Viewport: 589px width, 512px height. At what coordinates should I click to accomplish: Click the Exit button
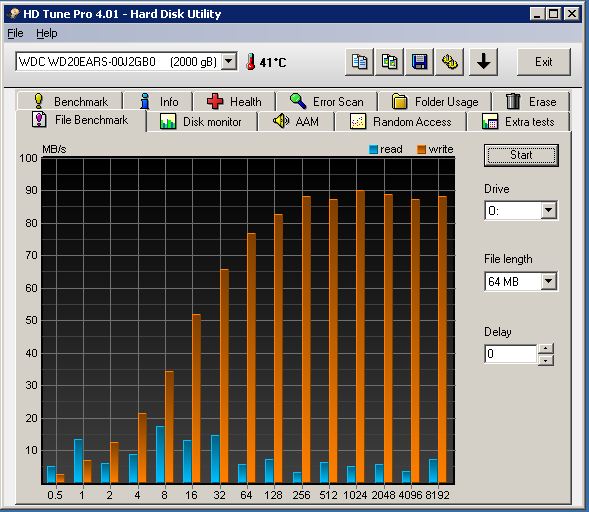click(544, 62)
